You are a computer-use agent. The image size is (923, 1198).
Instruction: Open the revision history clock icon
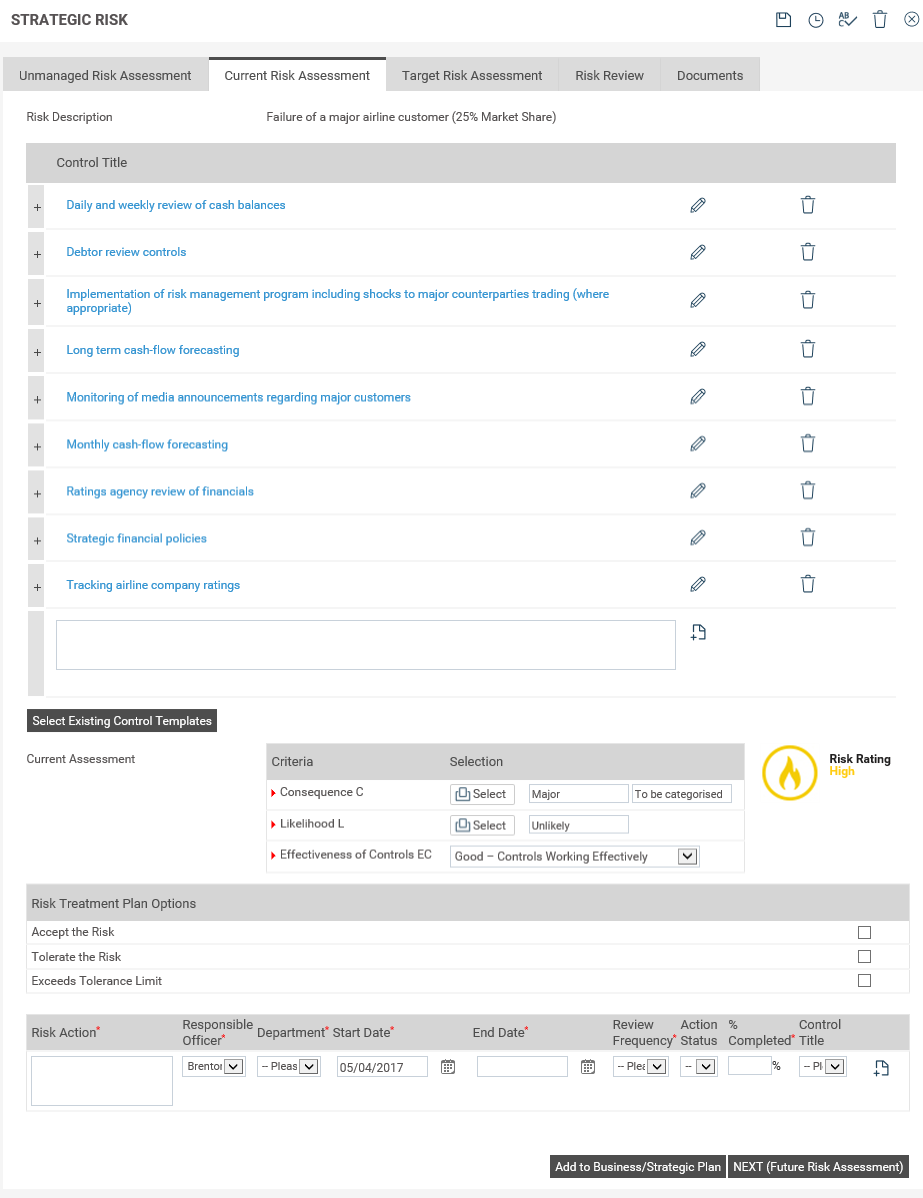coord(816,19)
